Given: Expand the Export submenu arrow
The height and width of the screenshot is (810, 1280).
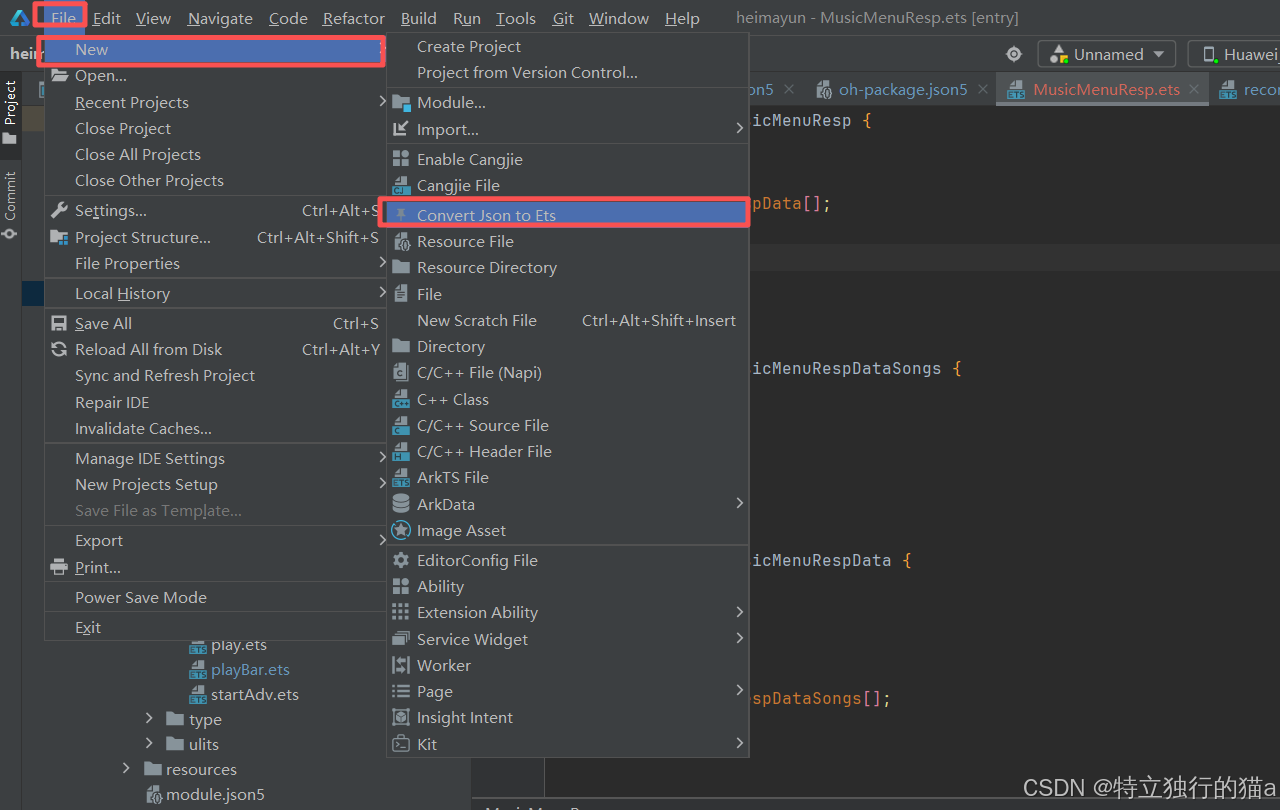Looking at the screenshot, I should coord(382,539).
